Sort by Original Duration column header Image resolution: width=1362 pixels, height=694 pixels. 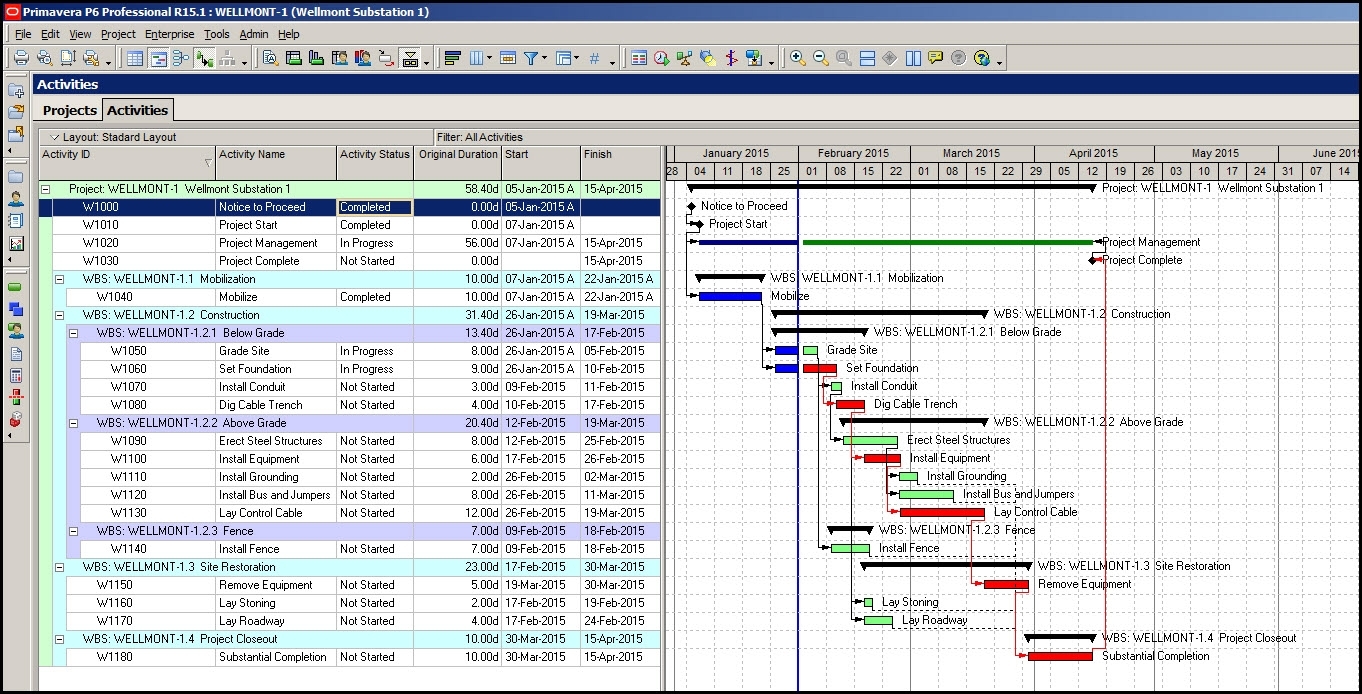458,163
